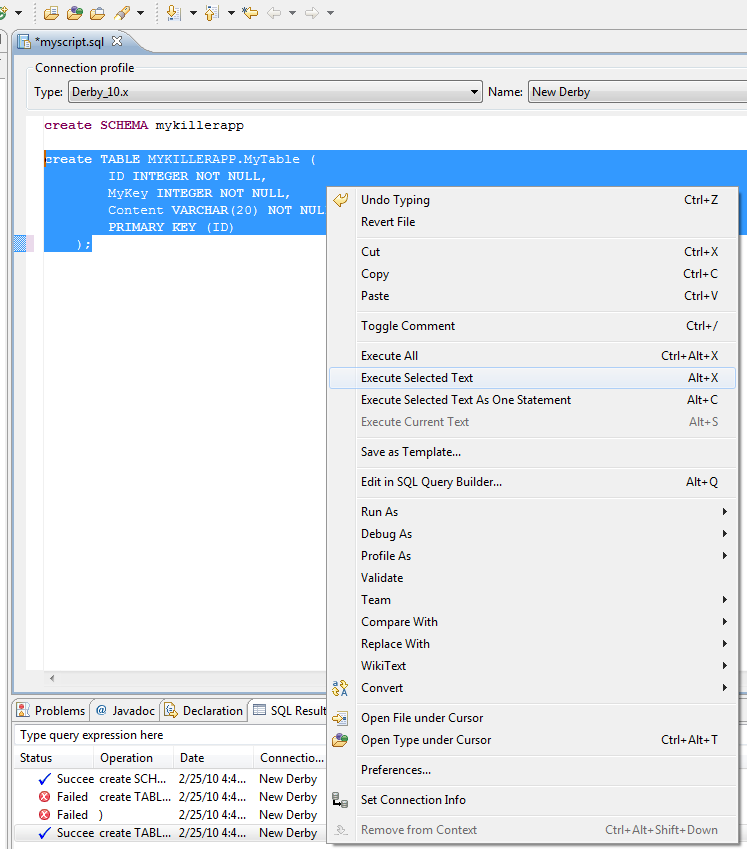Click the Search flashlight toolbar icon
This screenshot has width=747, height=849.
[x=122, y=13]
